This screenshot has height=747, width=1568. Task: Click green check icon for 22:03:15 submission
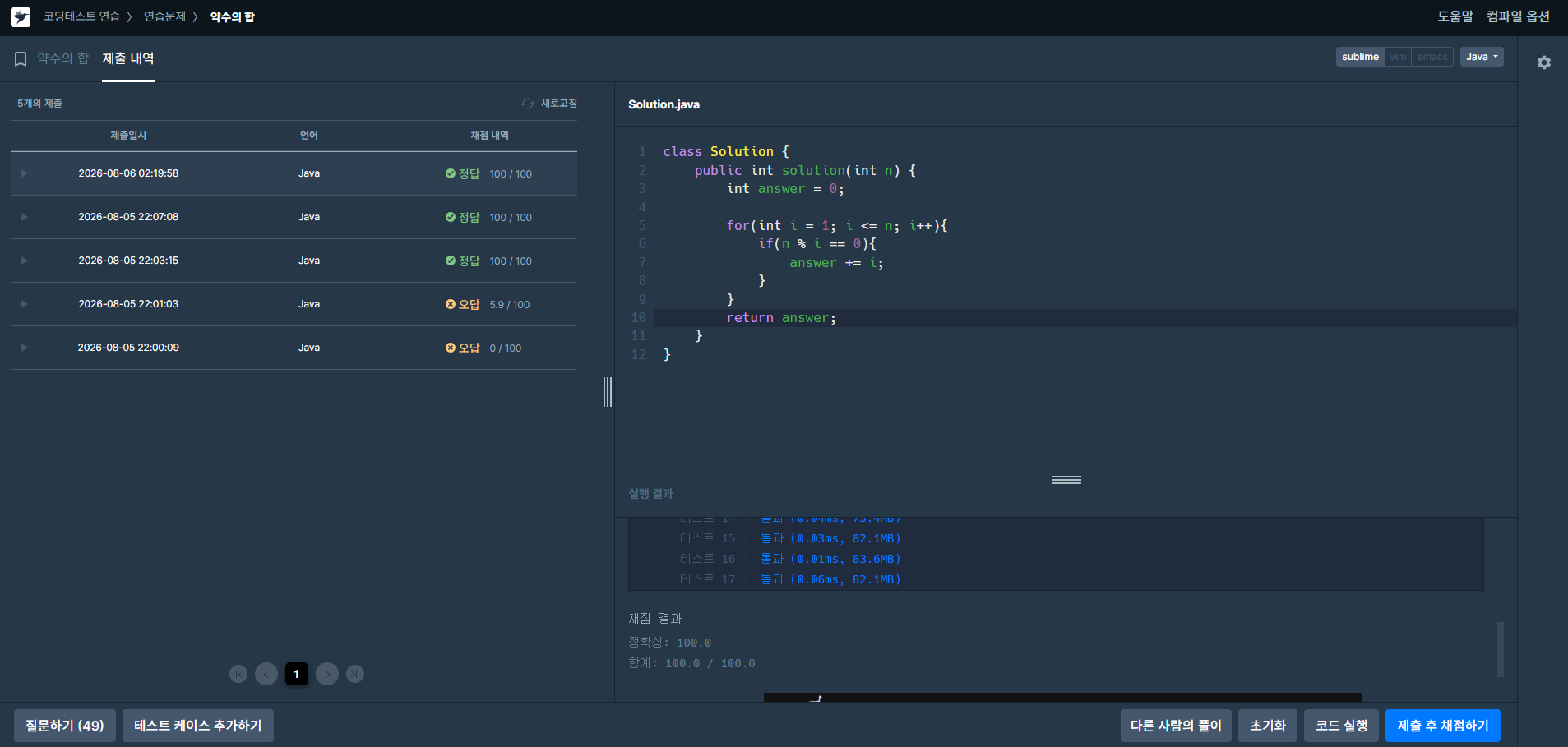pos(451,261)
